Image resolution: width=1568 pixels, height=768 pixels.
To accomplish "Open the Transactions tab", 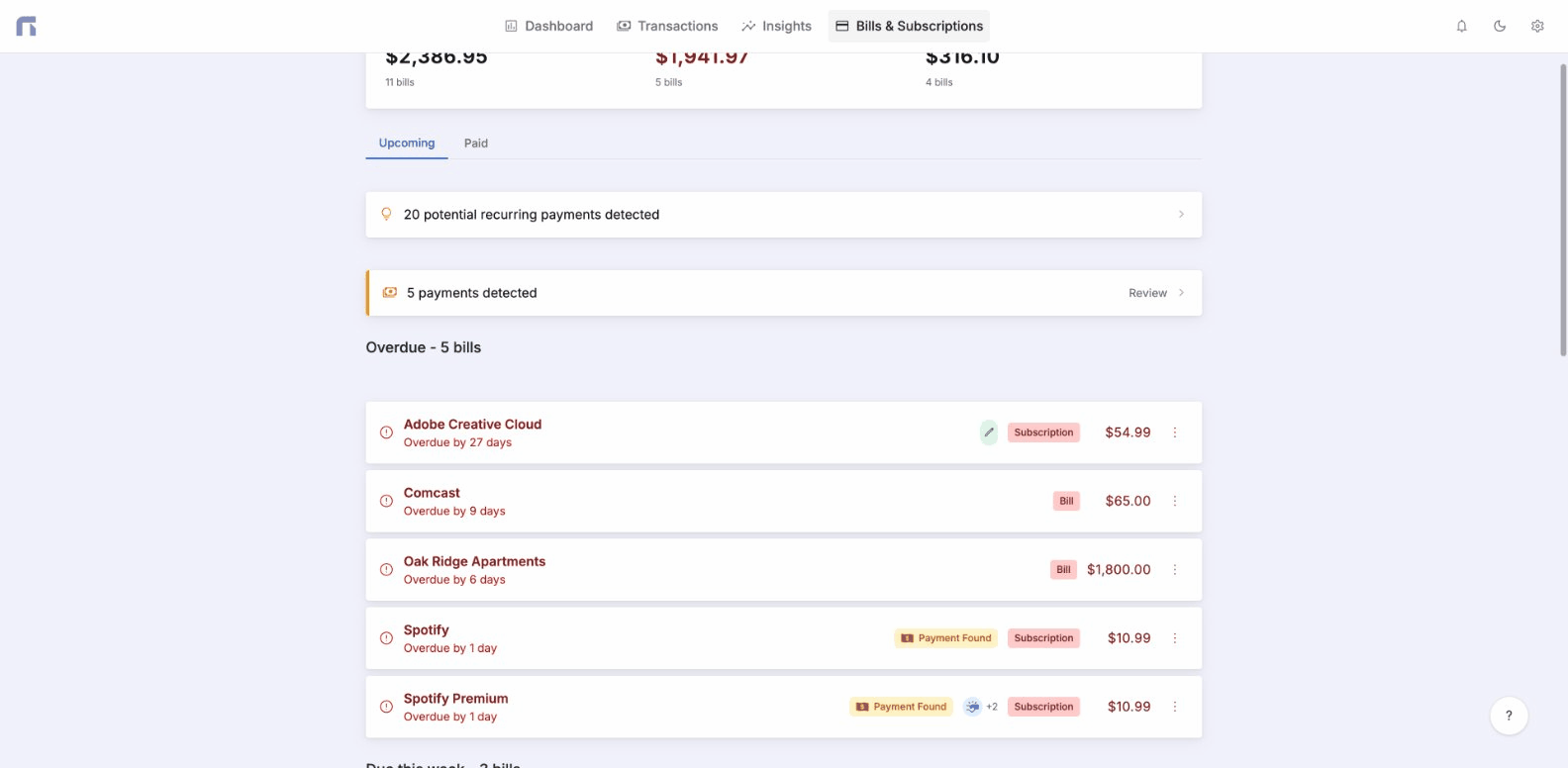I will tap(667, 26).
